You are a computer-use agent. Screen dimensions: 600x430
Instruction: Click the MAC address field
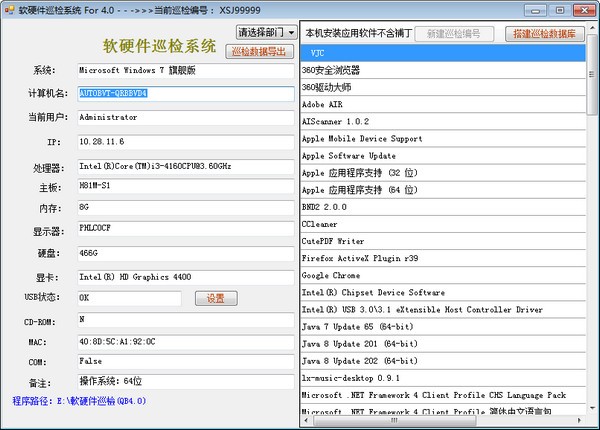point(186,342)
